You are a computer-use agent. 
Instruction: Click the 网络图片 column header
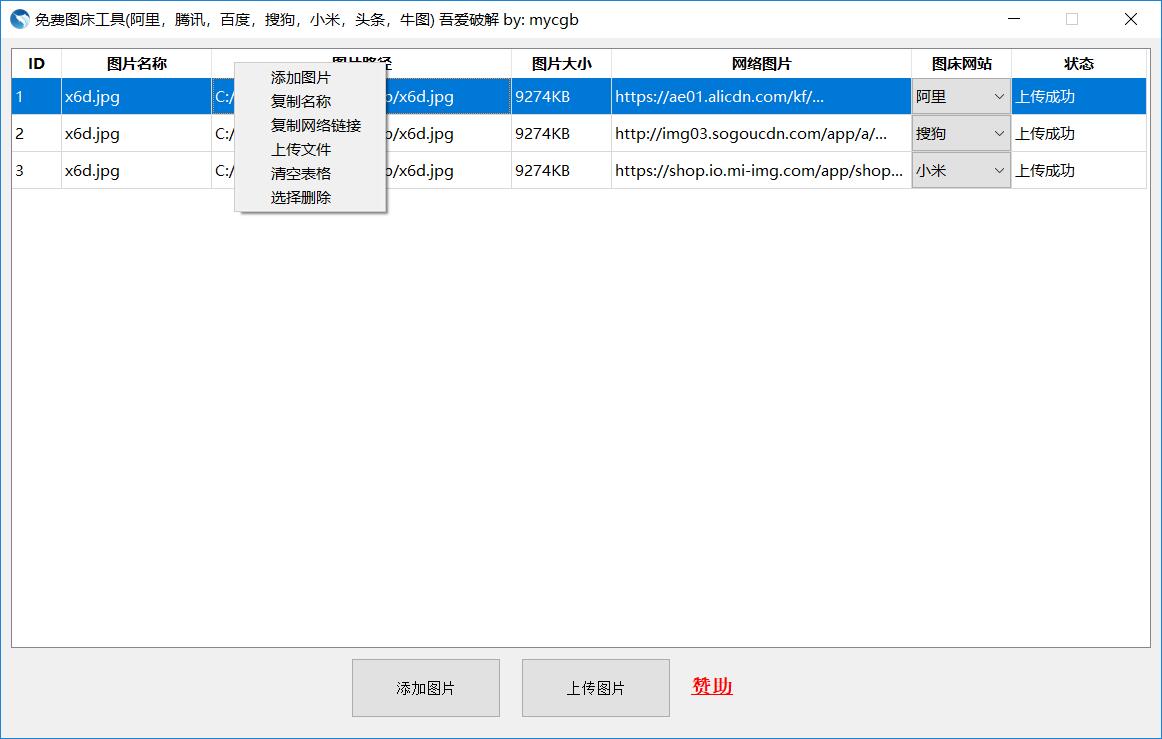point(761,63)
